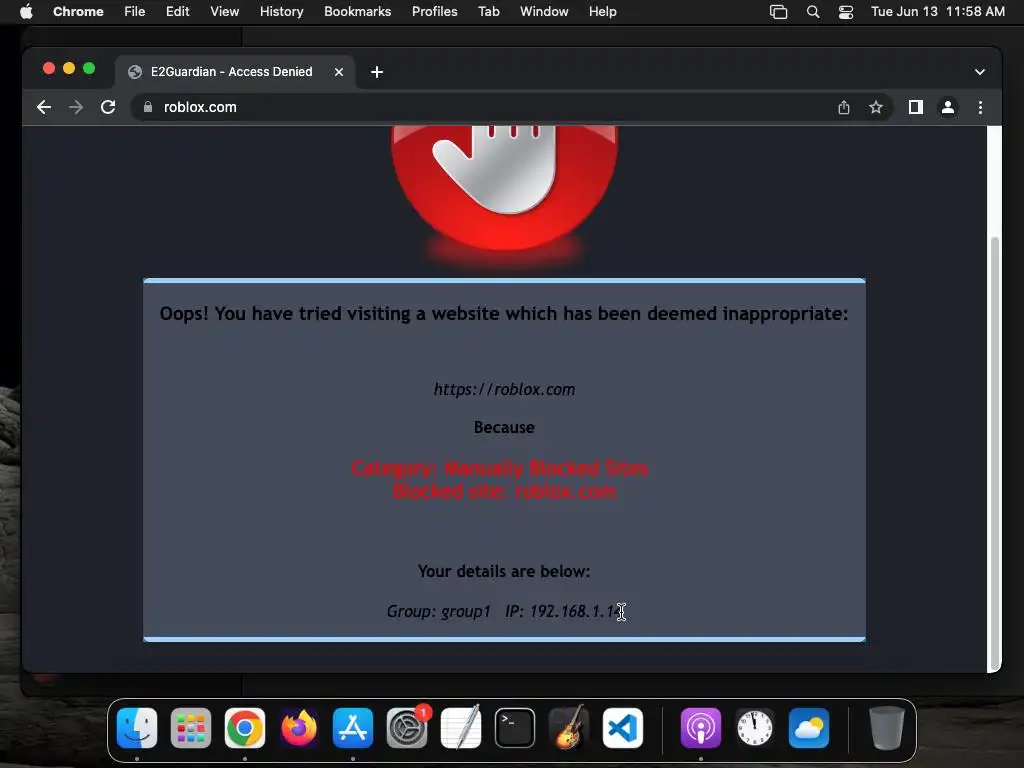
Task: Open the History menu
Action: point(281,12)
